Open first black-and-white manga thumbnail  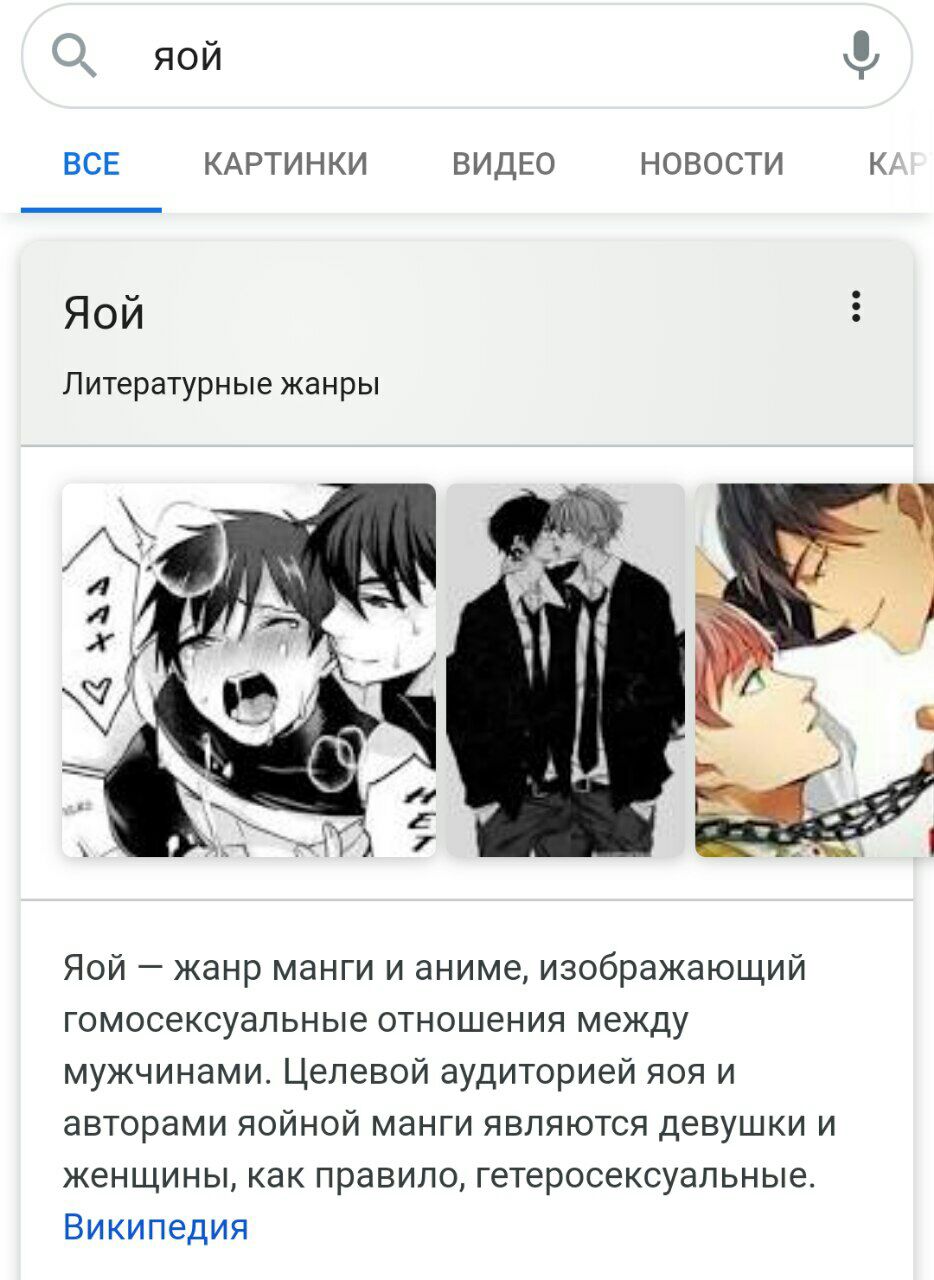point(249,670)
